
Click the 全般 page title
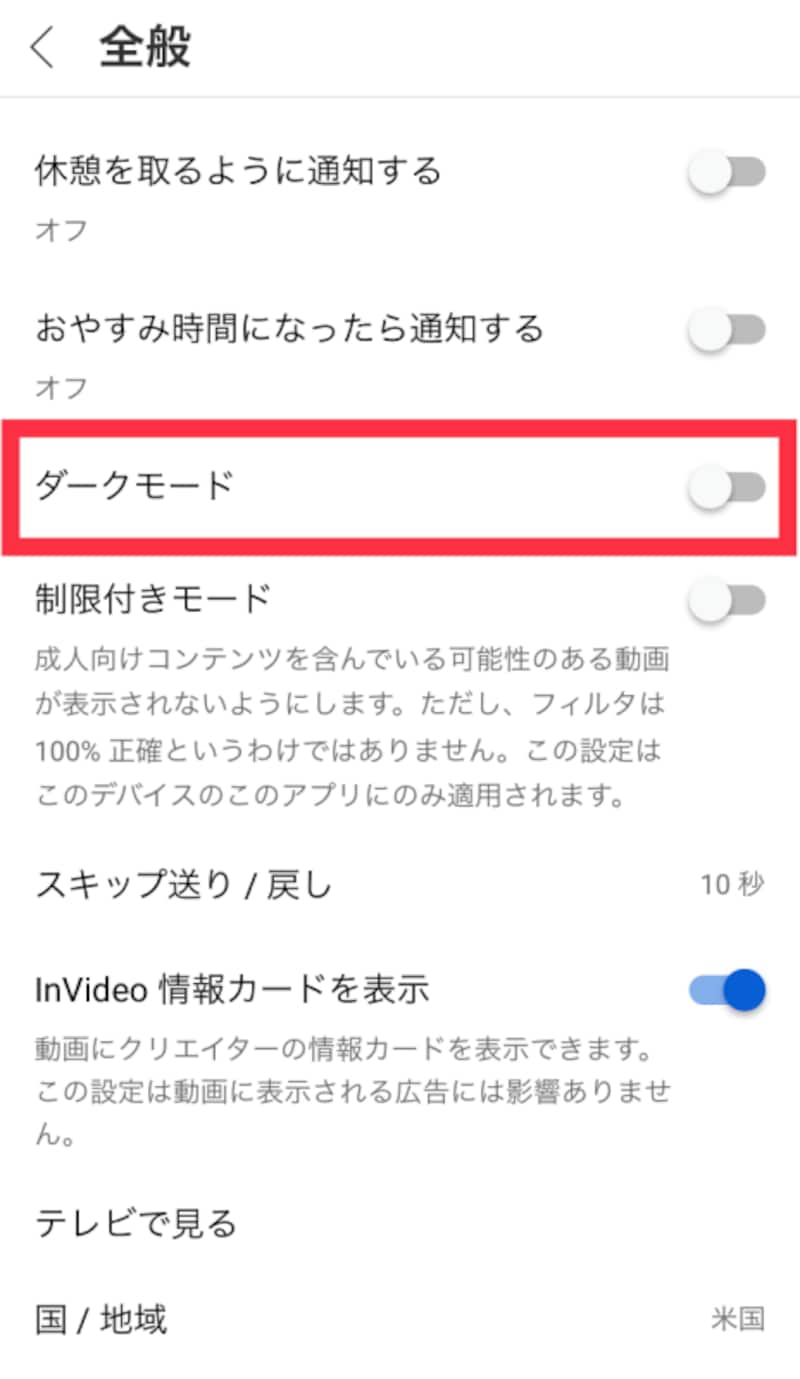click(145, 48)
